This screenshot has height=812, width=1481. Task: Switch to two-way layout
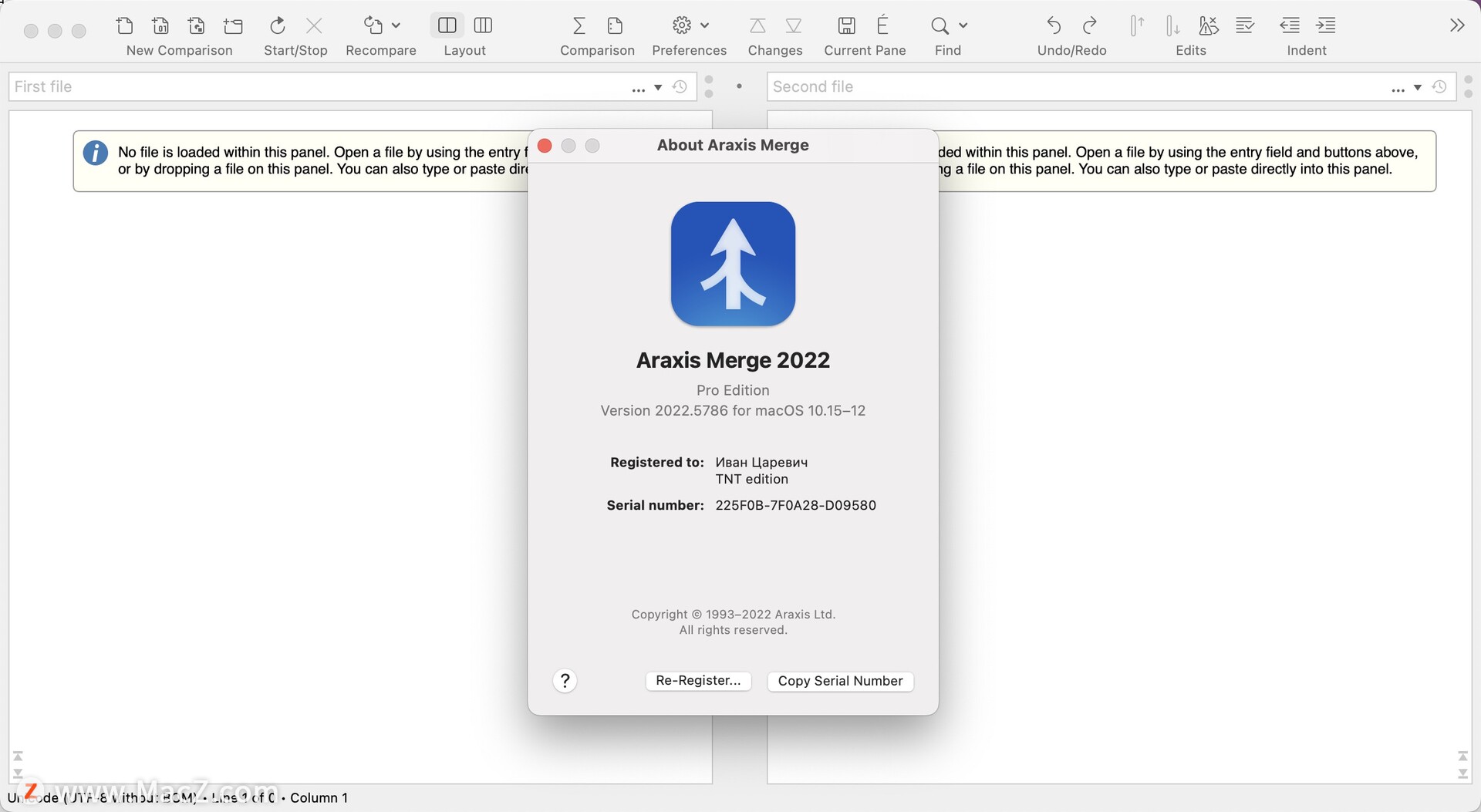coord(447,25)
